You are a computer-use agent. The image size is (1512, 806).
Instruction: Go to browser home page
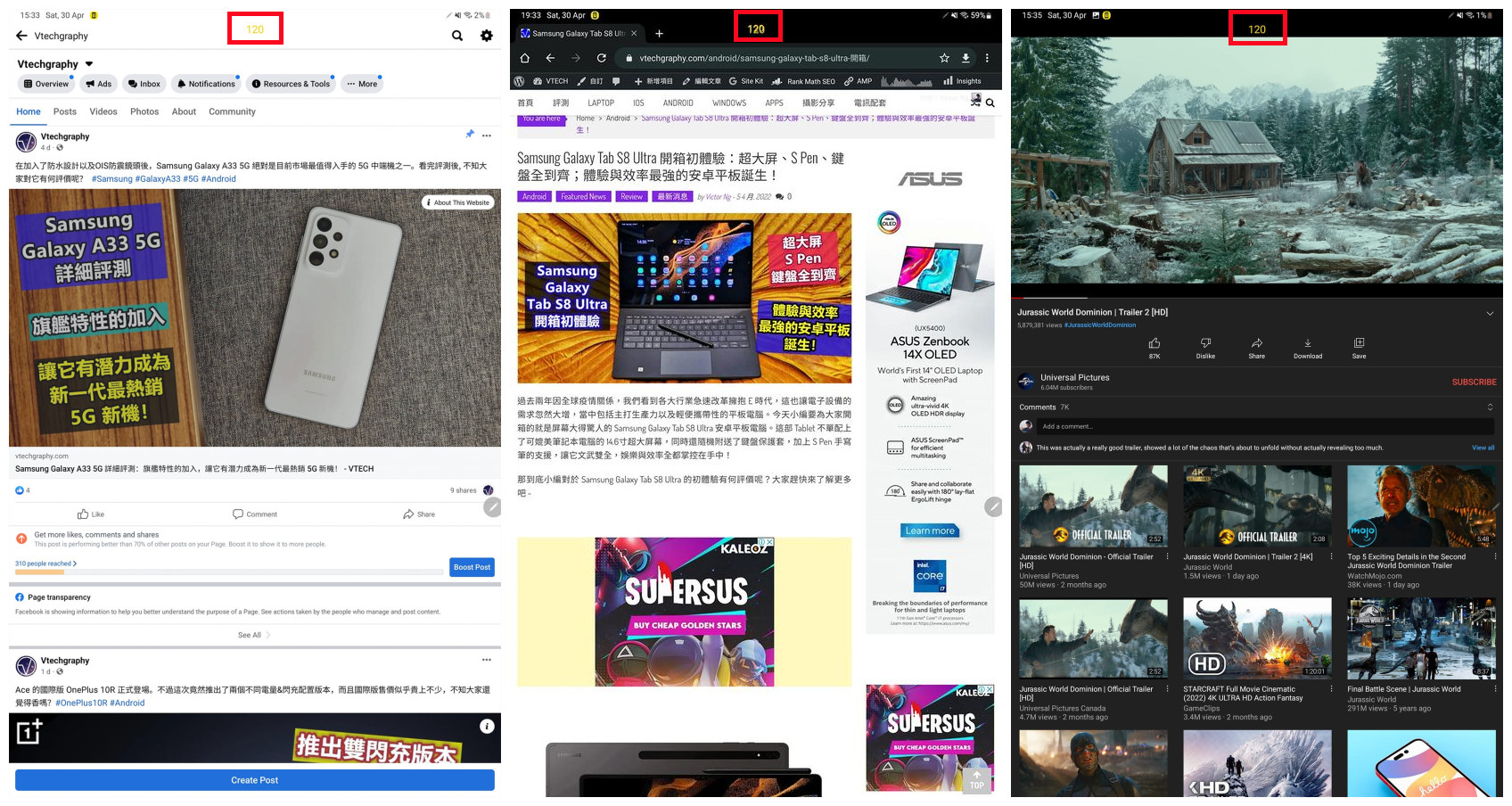pos(524,58)
